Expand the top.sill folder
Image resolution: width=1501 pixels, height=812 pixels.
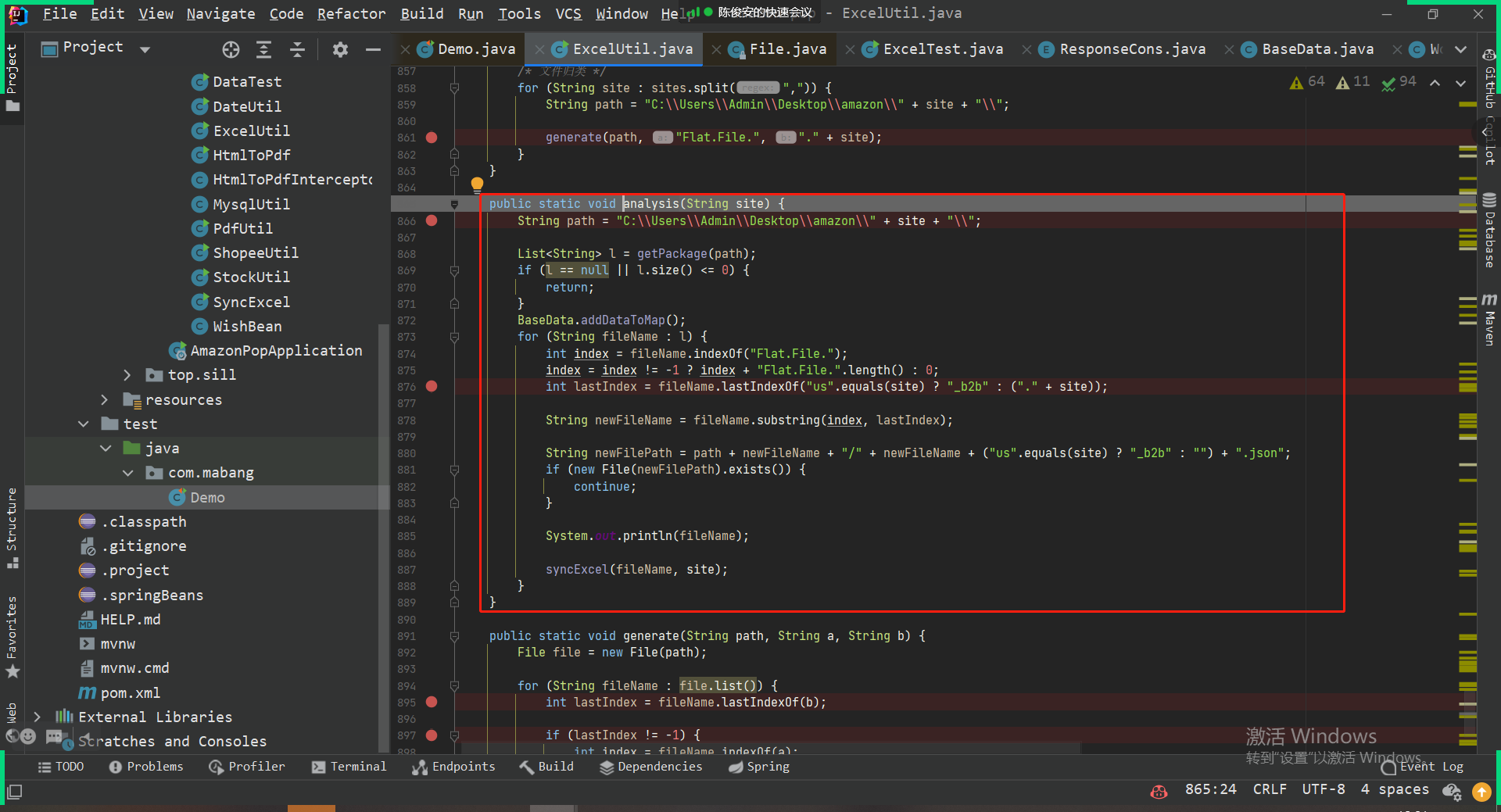tap(127, 375)
